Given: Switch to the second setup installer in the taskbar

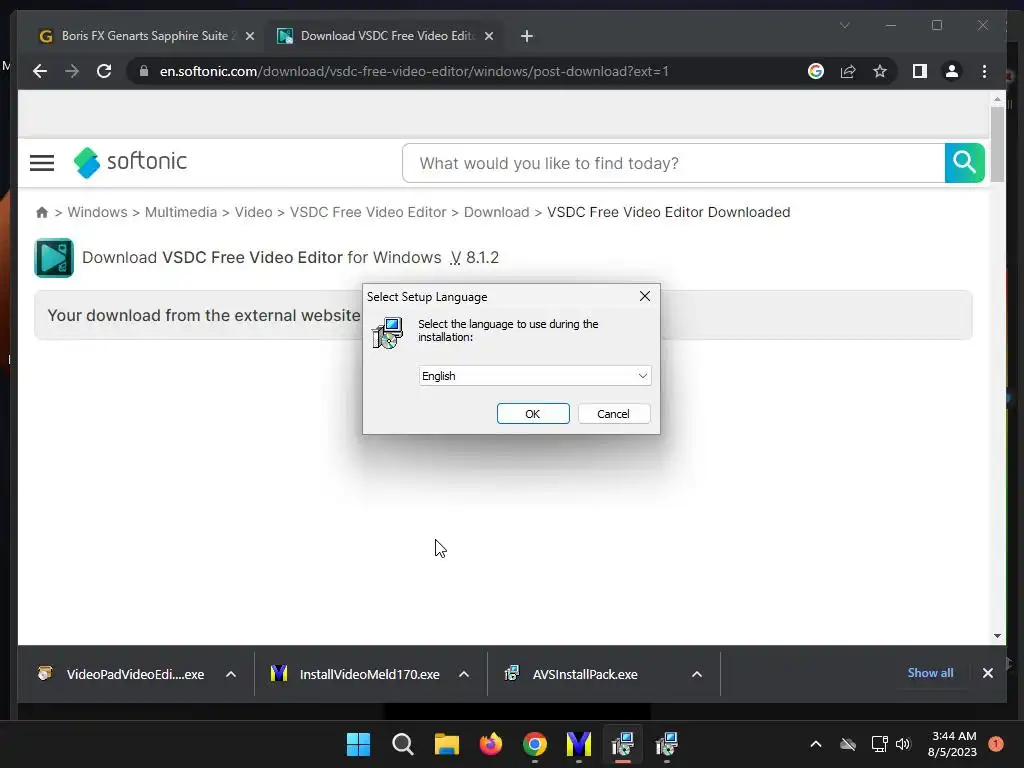Looking at the screenshot, I should pos(667,744).
